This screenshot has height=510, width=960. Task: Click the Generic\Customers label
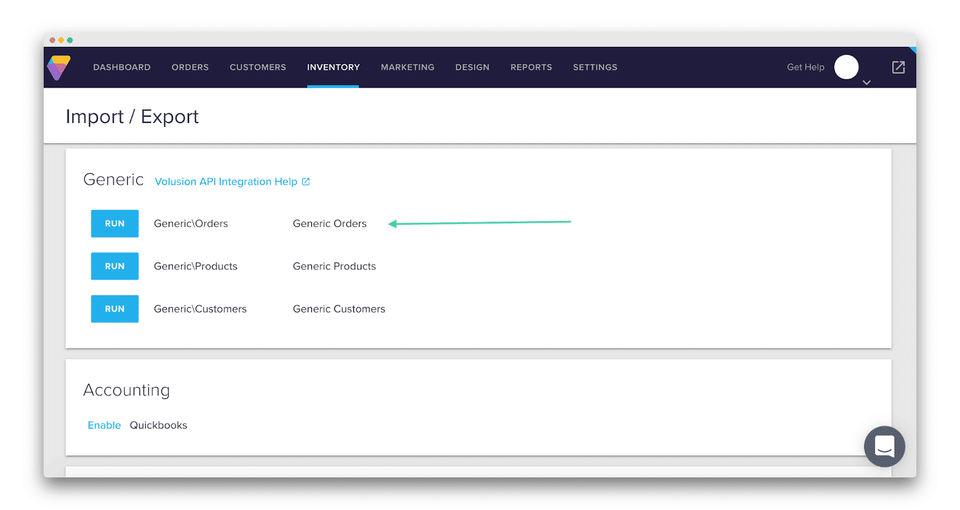(x=200, y=309)
